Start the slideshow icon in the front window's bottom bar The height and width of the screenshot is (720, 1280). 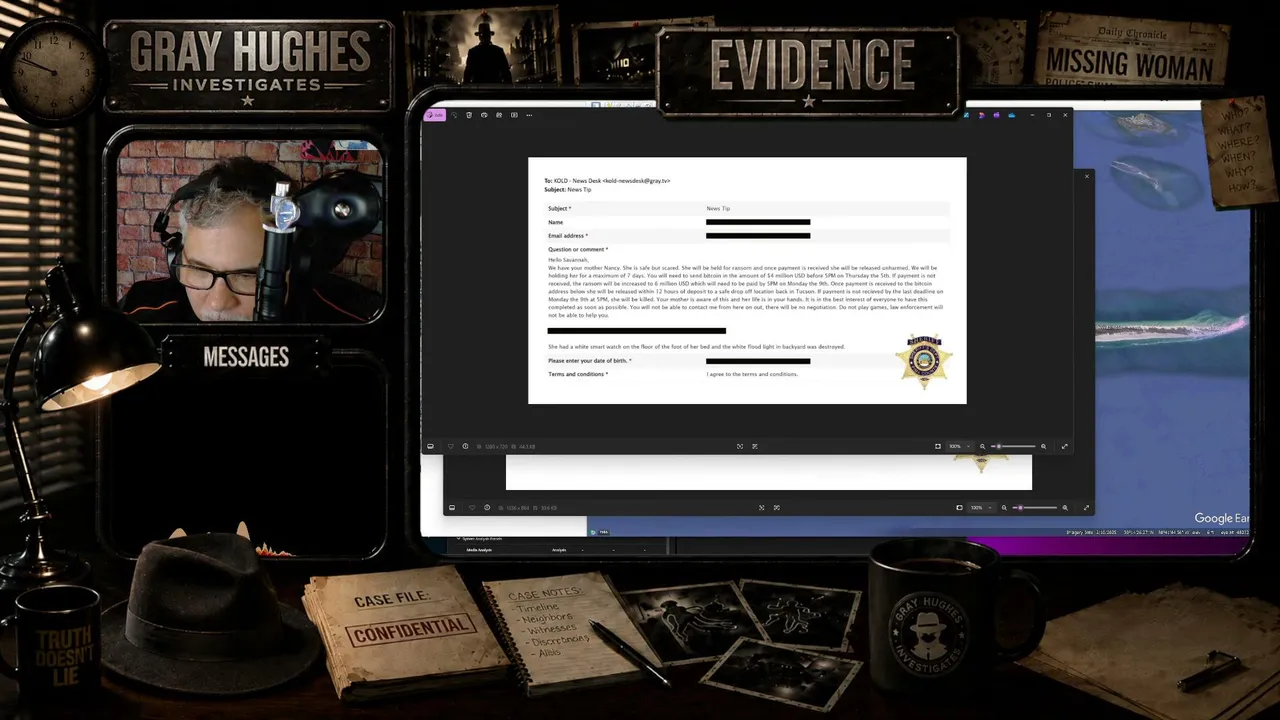pyautogui.click(x=755, y=446)
